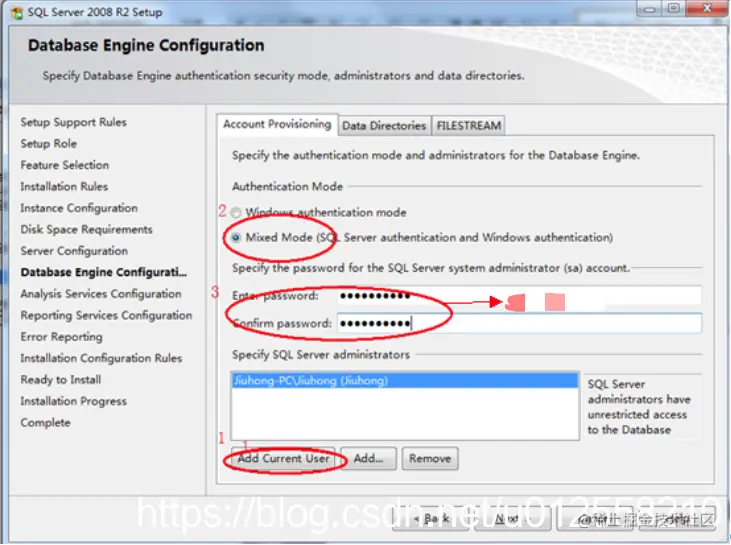The width and height of the screenshot is (731, 545).
Task: Click the SQL Server Setup title icon
Action: pos(17,13)
